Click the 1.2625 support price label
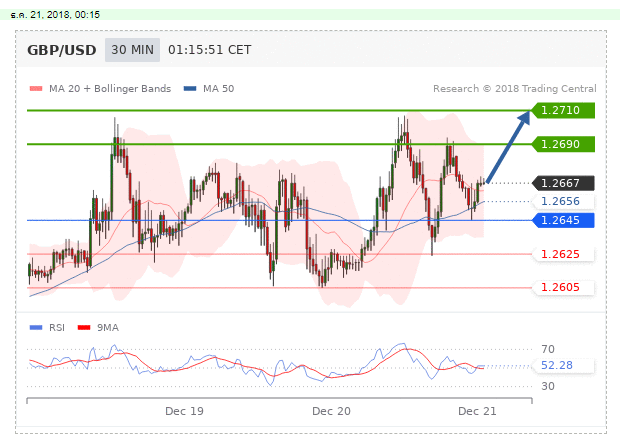Viewport: 620px width, 445px height. [x=563, y=254]
